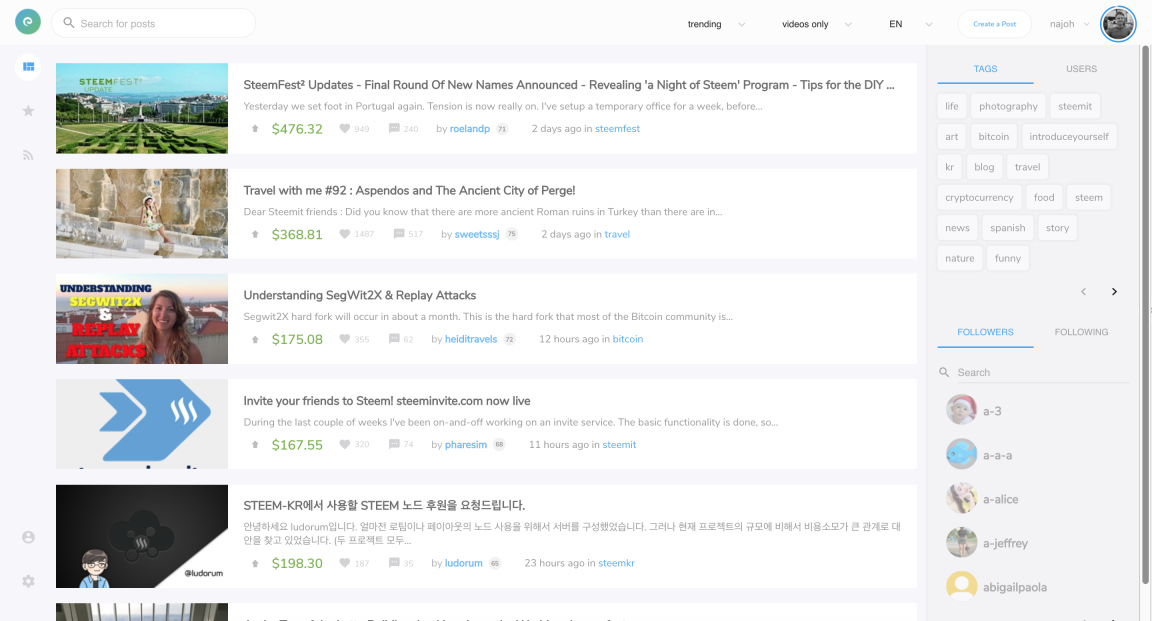Open follower abigailpaola
This screenshot has height=621, width=1152.
coord(997,587)
